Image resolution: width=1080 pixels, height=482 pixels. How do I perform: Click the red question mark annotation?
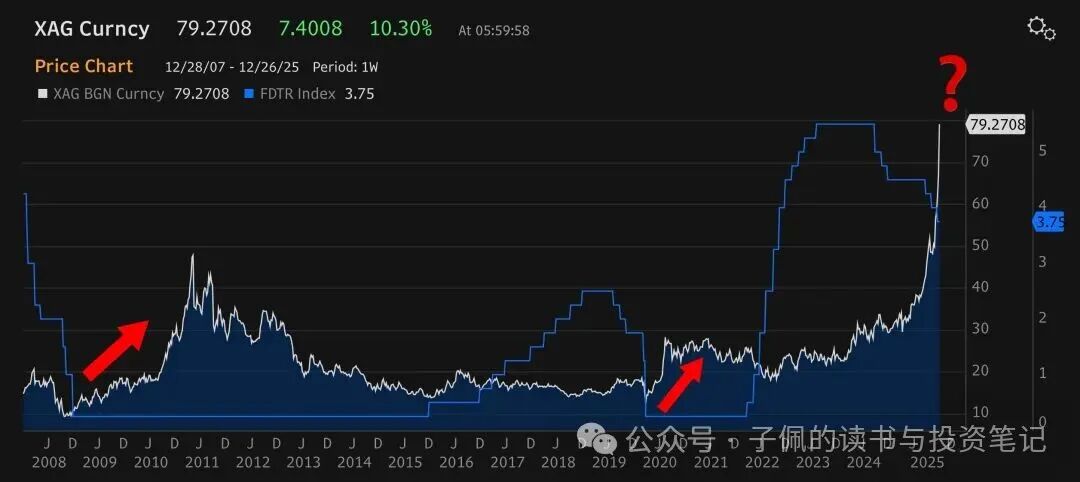[x=954, y=85]
